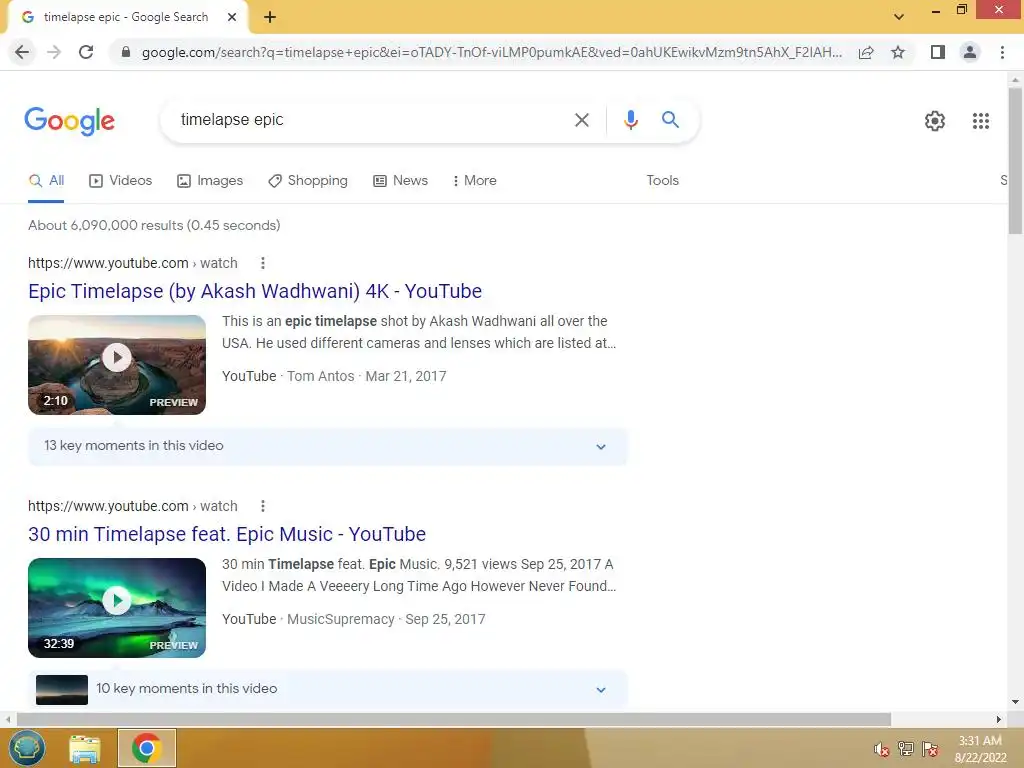This screenshot has width=1024, height=768.
Task: Click Chrome icon in taskbar
Action: pos(146,748)
